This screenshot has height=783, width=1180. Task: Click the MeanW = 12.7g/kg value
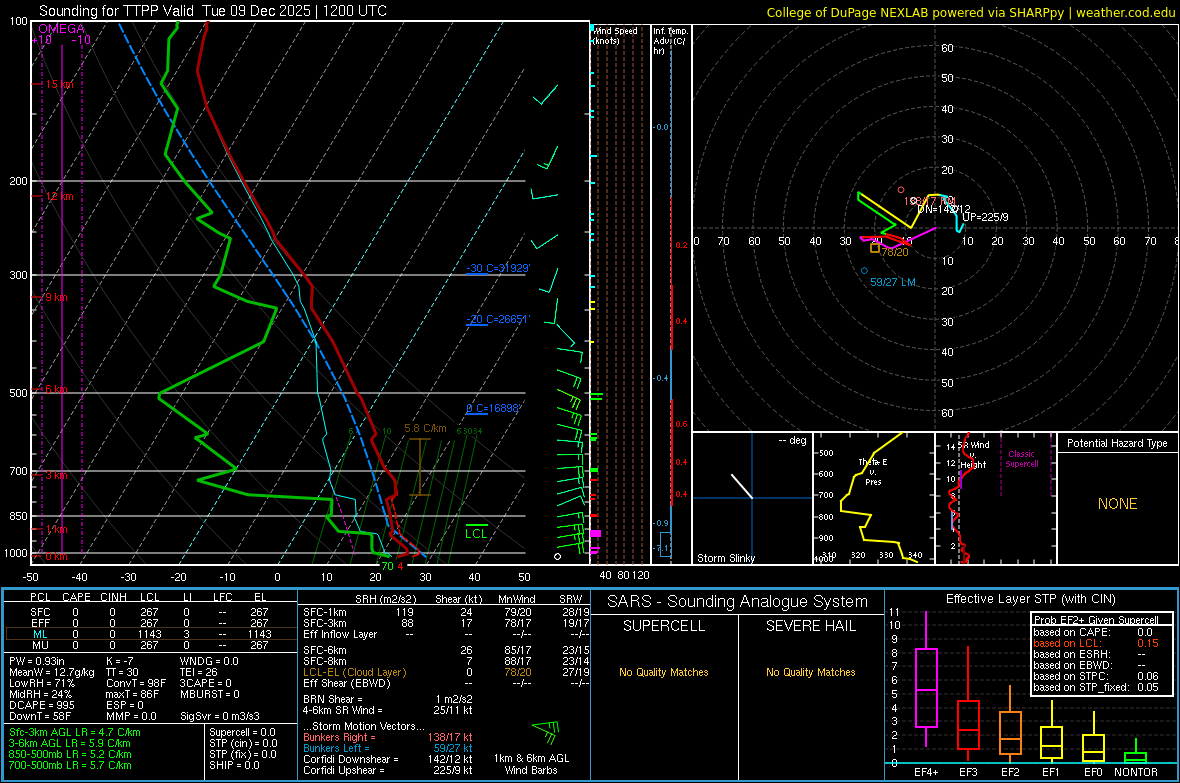[52, 672]
